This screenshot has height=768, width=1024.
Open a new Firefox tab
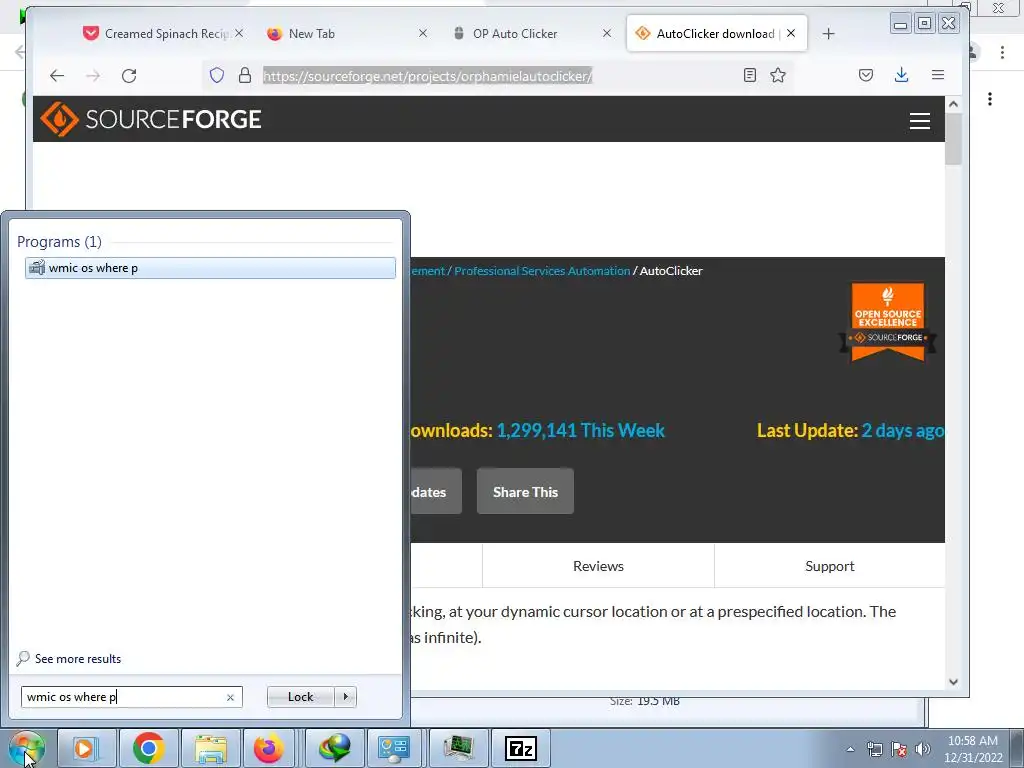pos(828,34)
